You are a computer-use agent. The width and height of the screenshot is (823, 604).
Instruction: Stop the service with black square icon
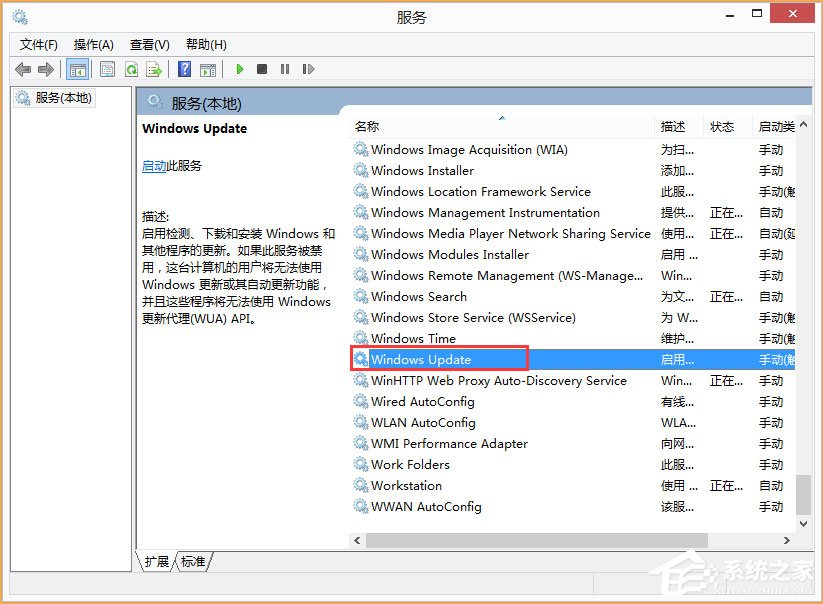coord(262,69)
